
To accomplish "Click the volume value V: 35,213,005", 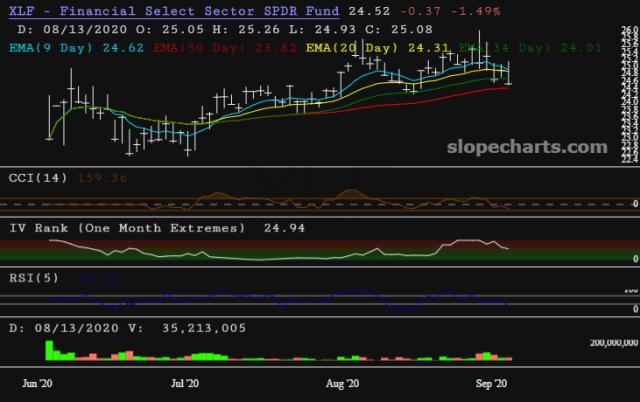I will (187, 328).
